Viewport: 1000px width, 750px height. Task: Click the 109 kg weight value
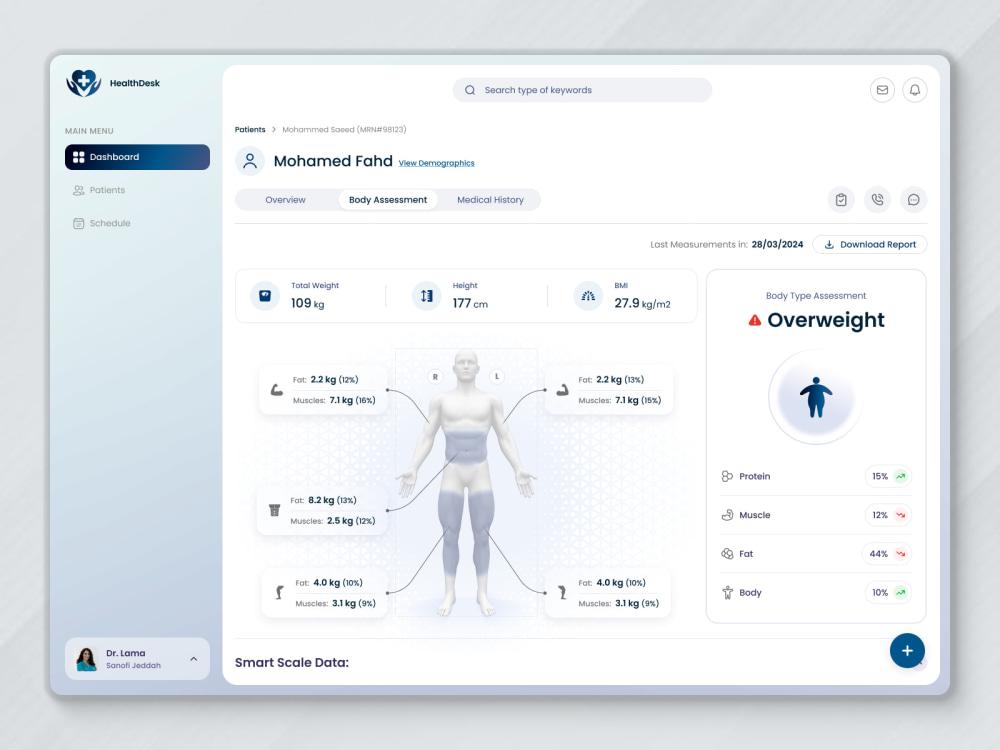307,304
